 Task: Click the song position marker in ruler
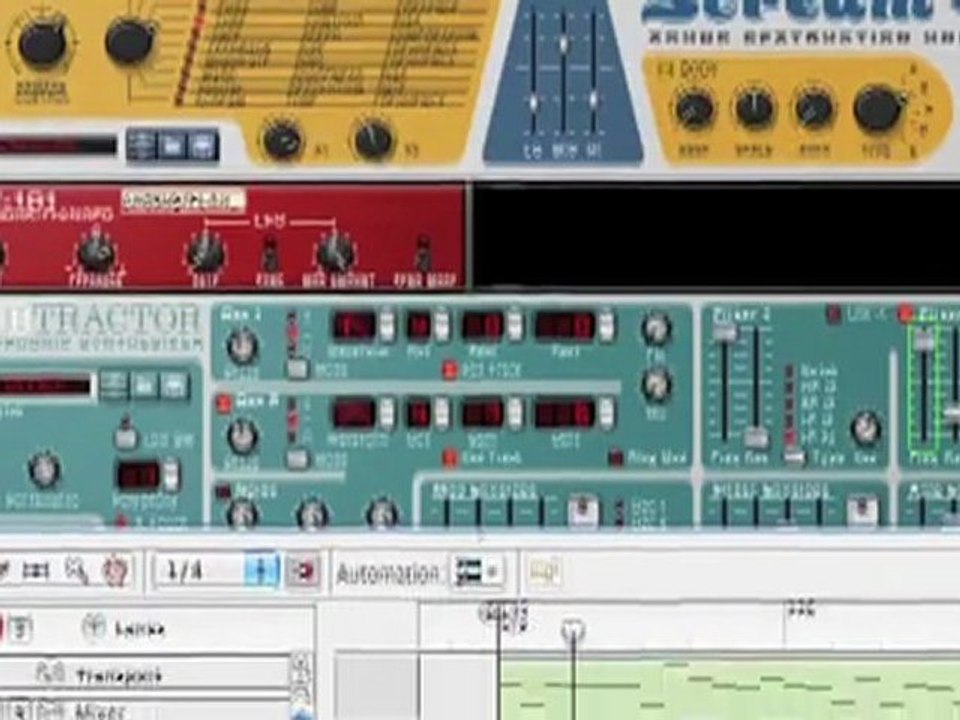click(573, 631)
